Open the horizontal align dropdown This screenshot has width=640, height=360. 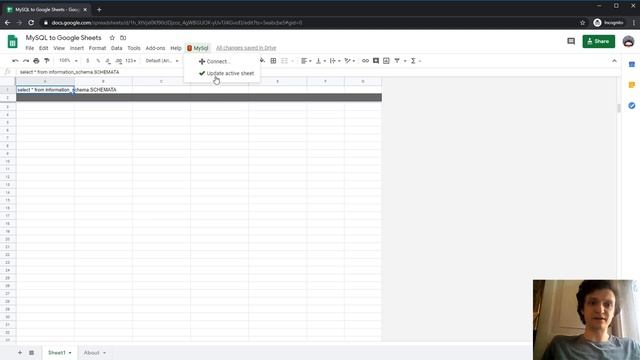tap(306, 61)
